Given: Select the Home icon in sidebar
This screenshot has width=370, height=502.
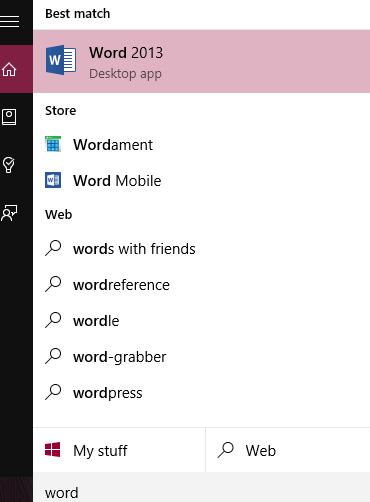Looking at the screenshot, I should 9,69.
